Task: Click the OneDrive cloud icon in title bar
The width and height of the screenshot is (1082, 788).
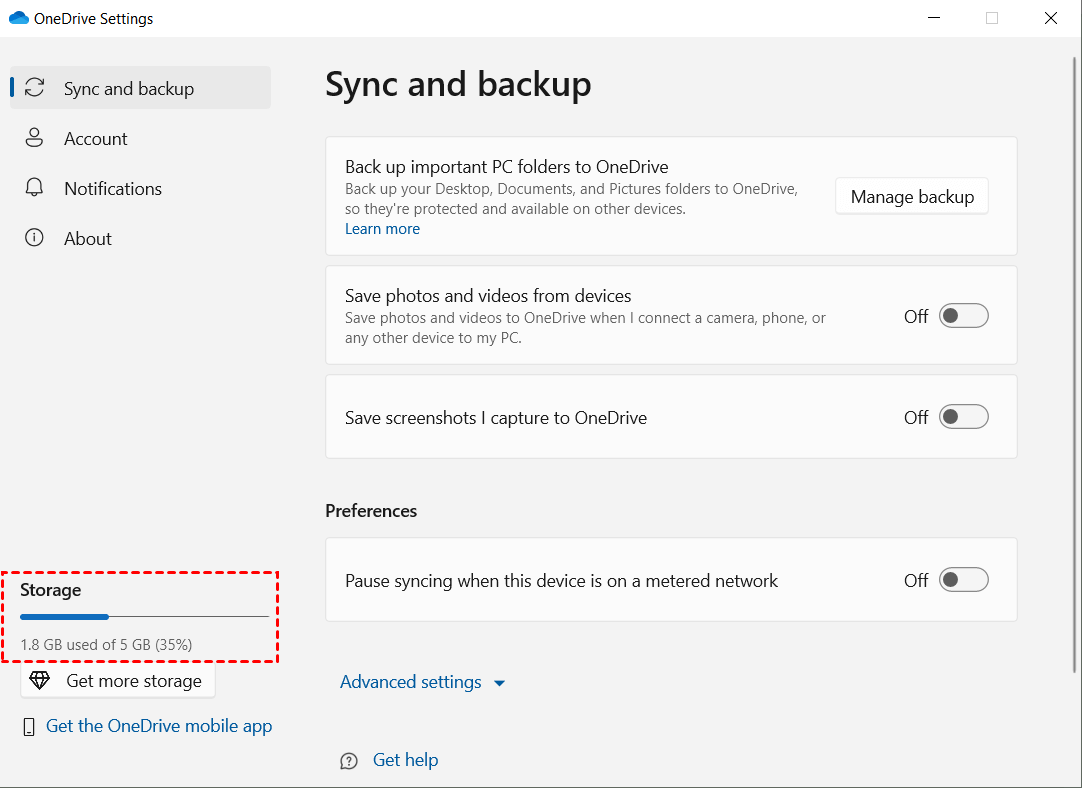Action: [19, 18]
